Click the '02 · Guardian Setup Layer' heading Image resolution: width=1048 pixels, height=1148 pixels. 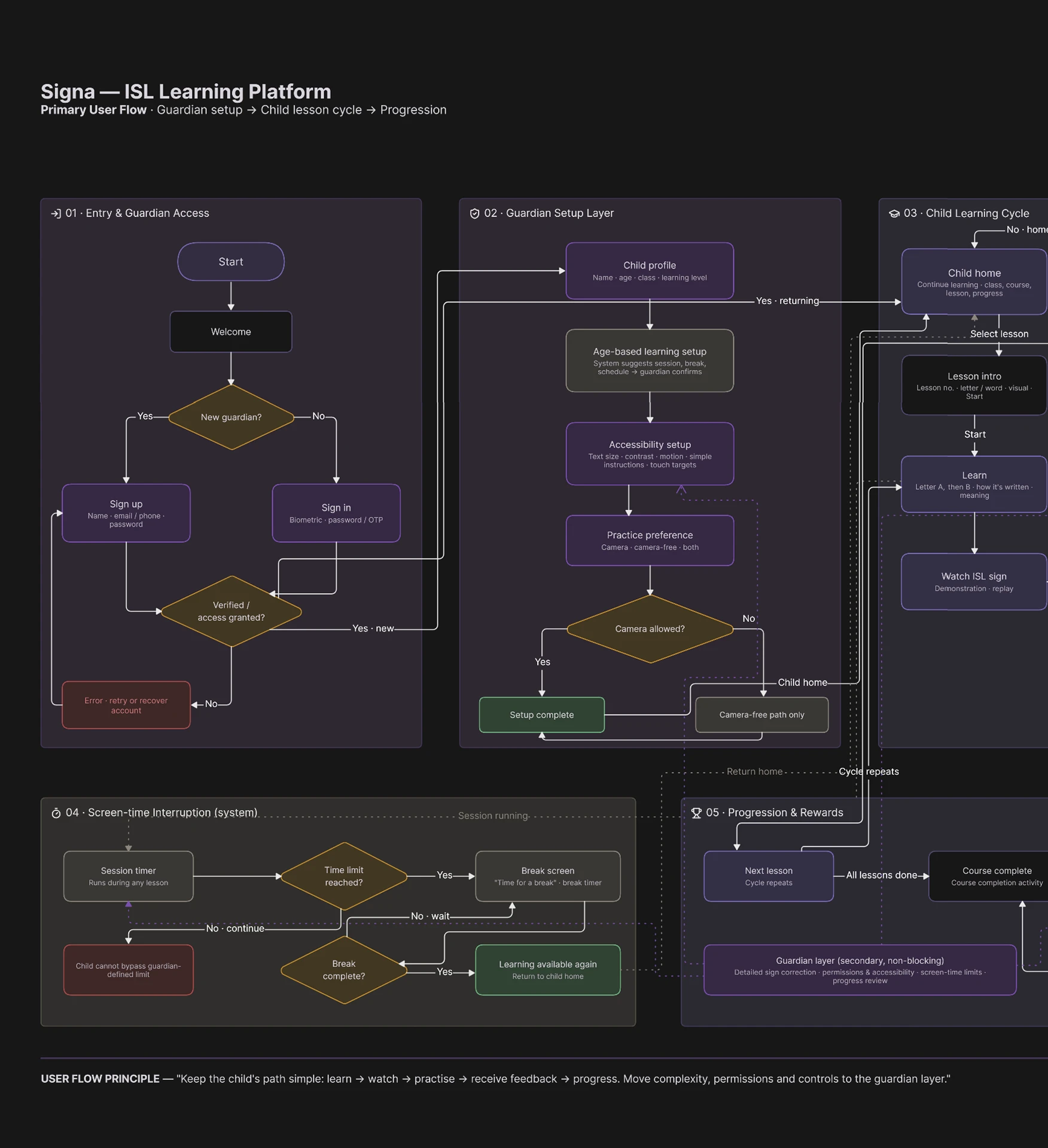click(x=549, y=213)
